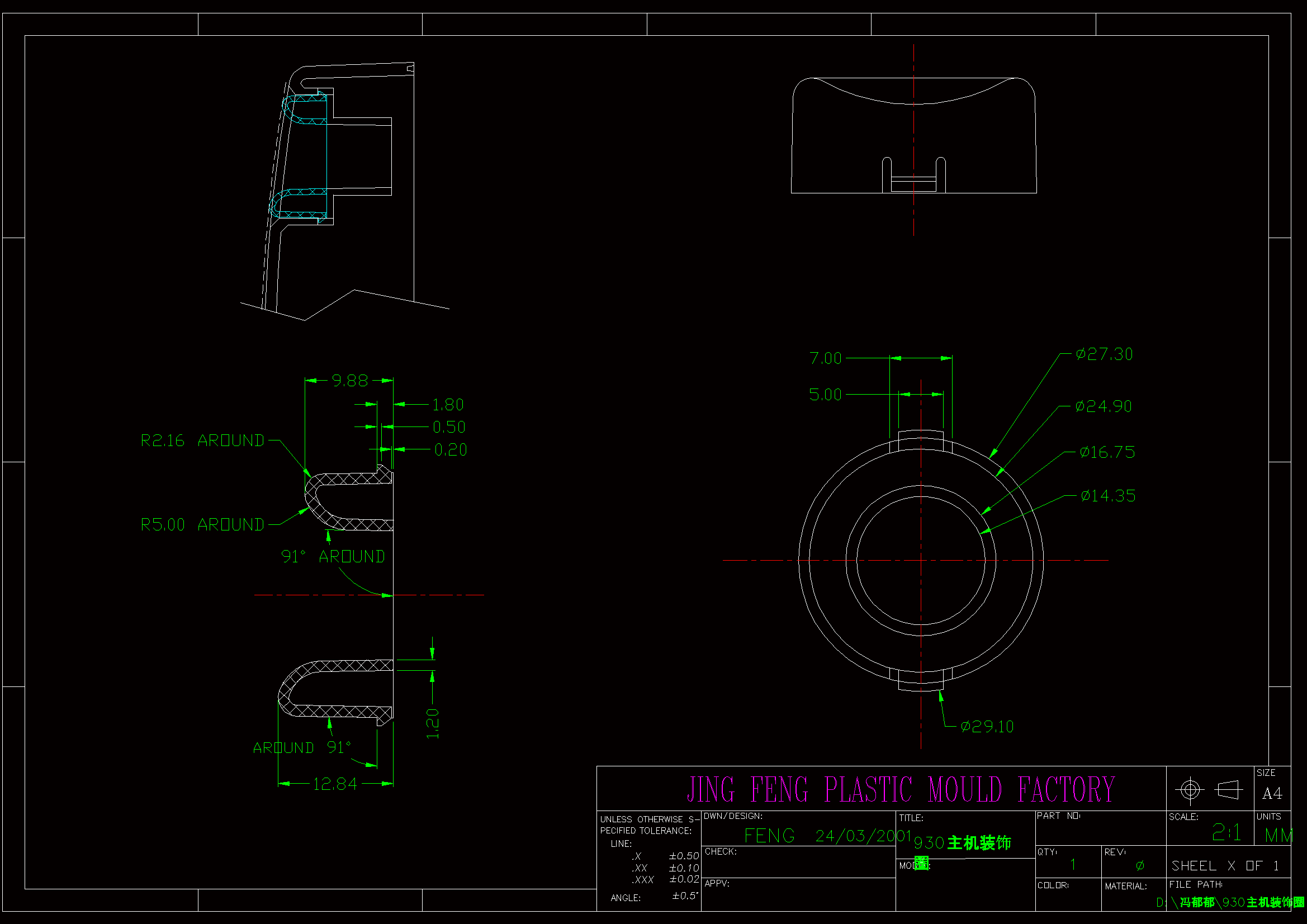Viewport: 1307px width, 924px height.
Task: Click the 9.88 width dimension
Action: [x=349, y=380]
